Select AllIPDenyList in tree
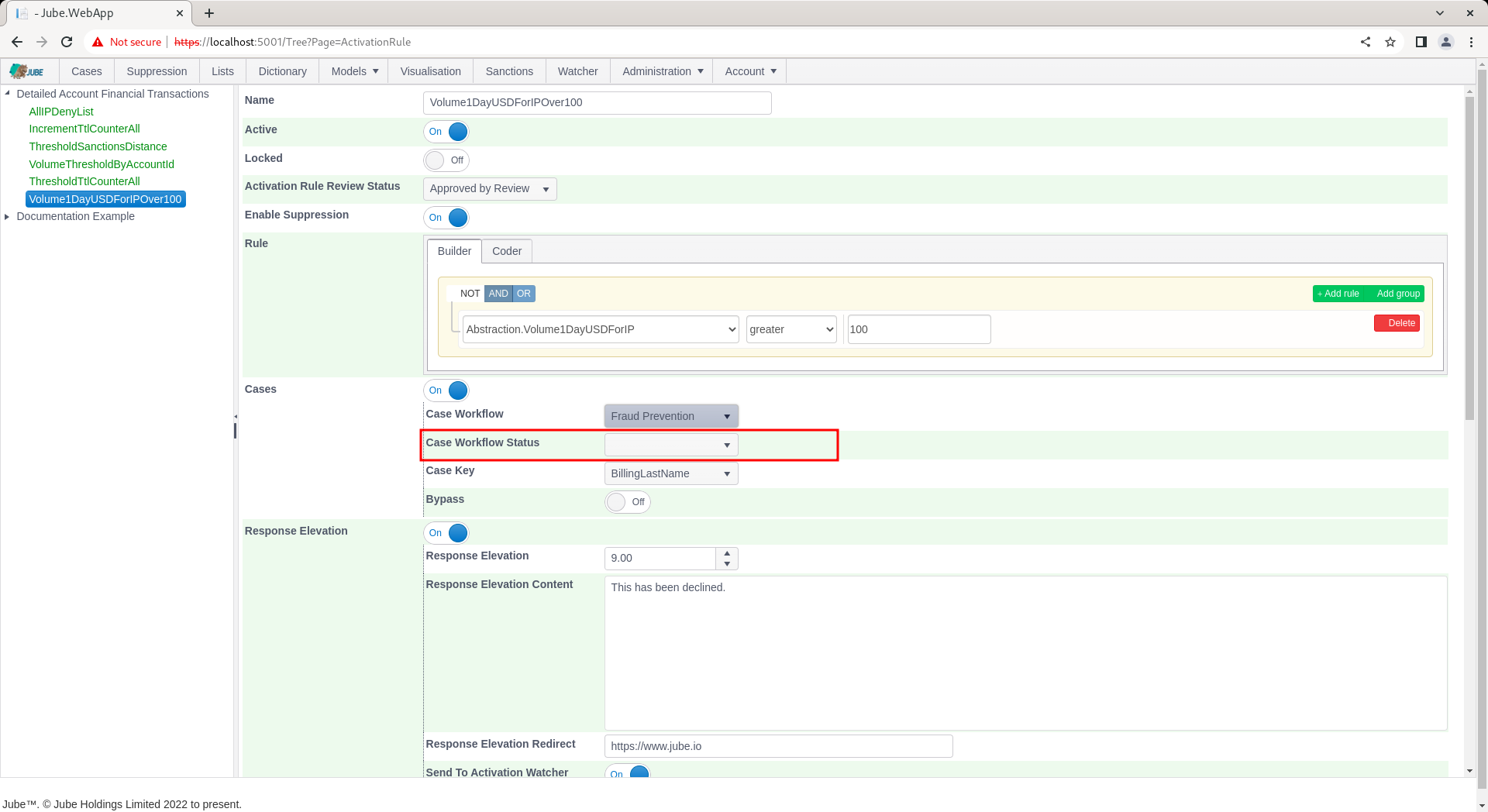1488x812 pixels. click(x=61, y=112)
